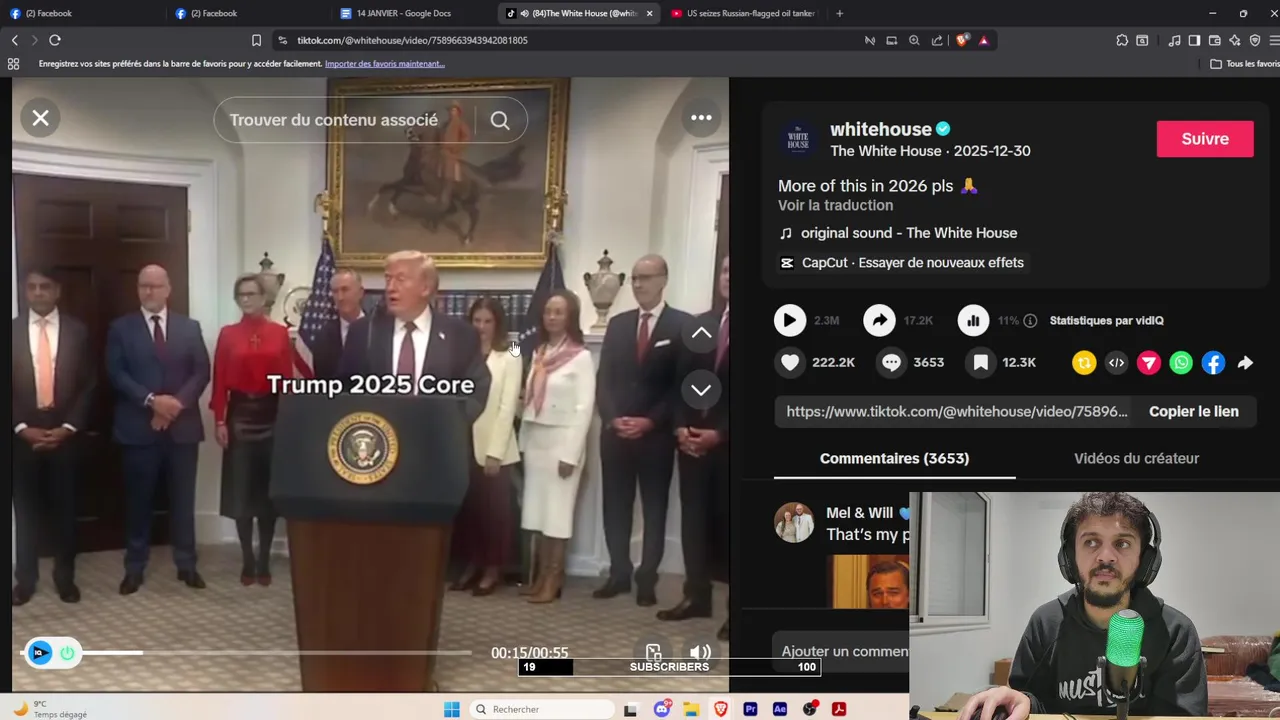1280x720 pixels.
Task: Open 'original sound - The White House' link
Action: click(x=909, y=233)
